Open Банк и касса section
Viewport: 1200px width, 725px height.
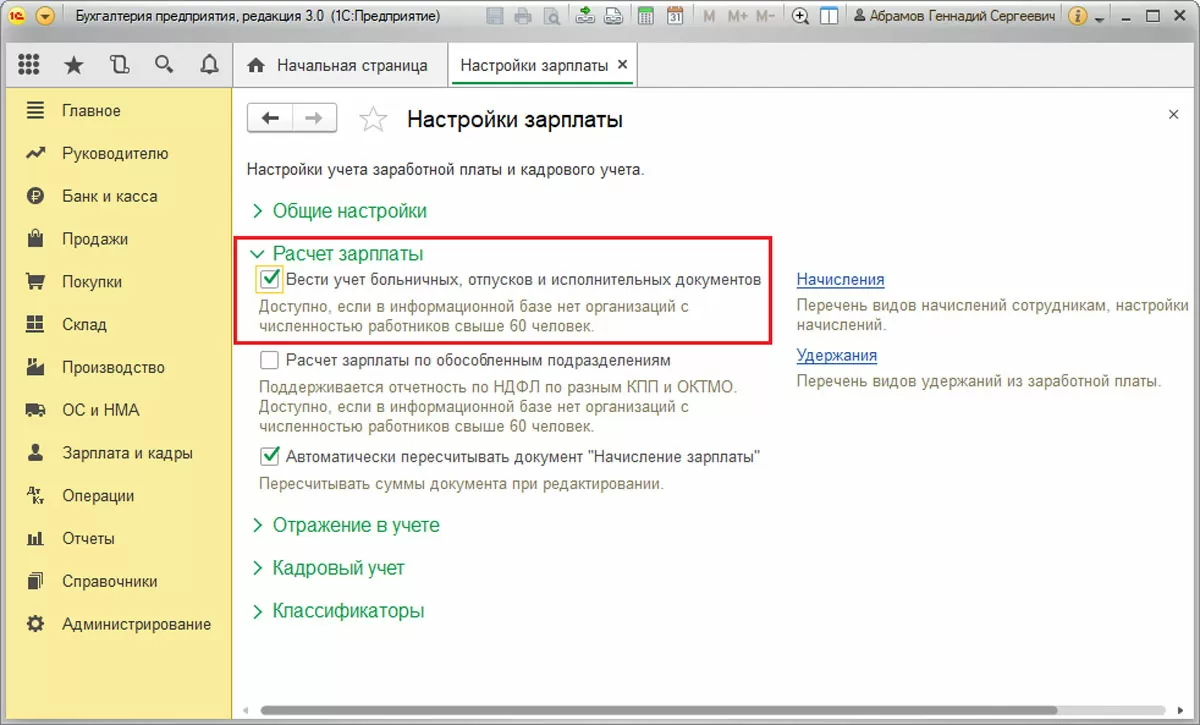109,197
